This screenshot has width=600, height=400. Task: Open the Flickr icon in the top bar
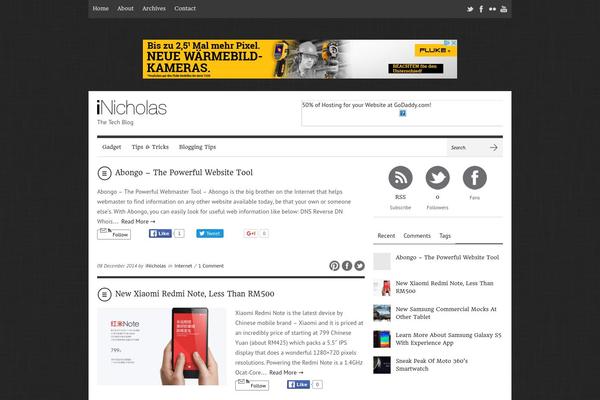click(492, 9)
